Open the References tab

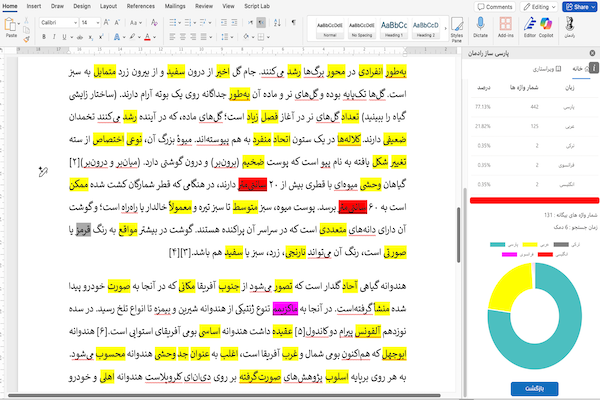(141, 6)
